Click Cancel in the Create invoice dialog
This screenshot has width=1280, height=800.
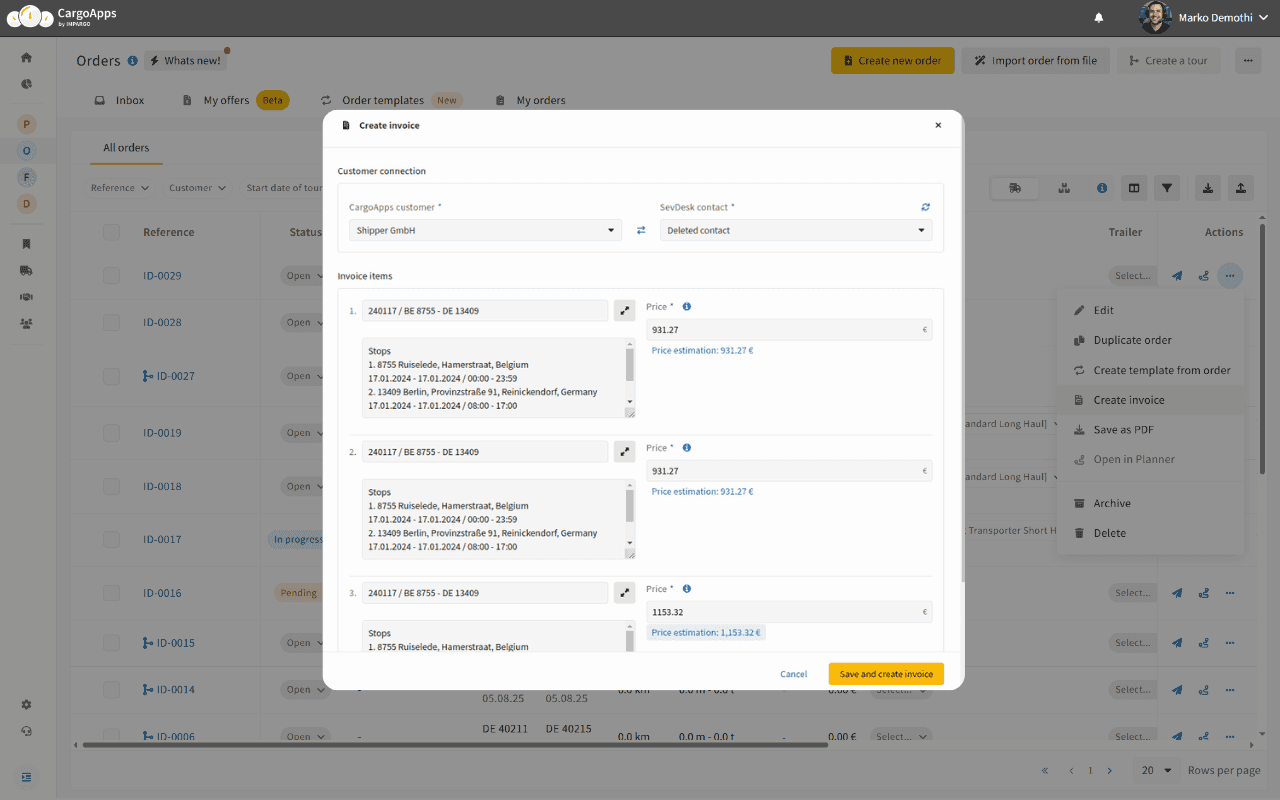[x=793, y=674]
